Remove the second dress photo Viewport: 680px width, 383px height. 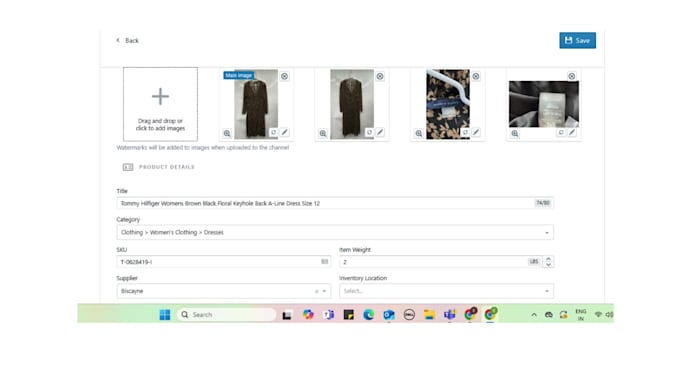click(380, 76)
